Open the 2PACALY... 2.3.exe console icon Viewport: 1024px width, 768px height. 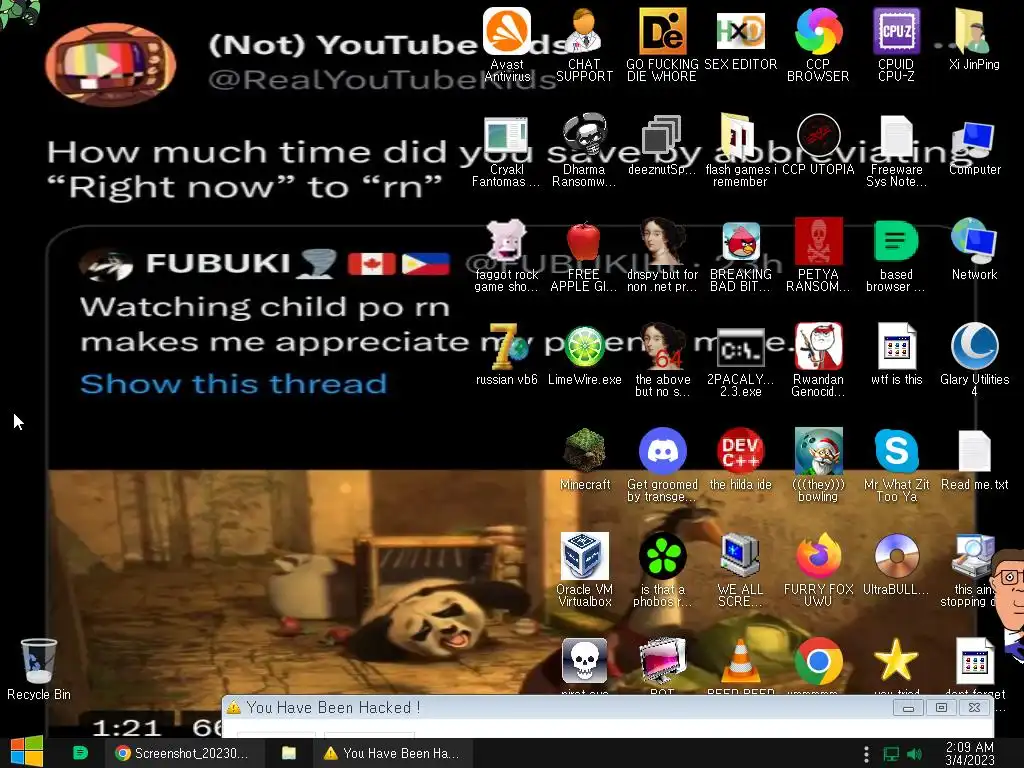pyautogui.click(x=740, y=361)
